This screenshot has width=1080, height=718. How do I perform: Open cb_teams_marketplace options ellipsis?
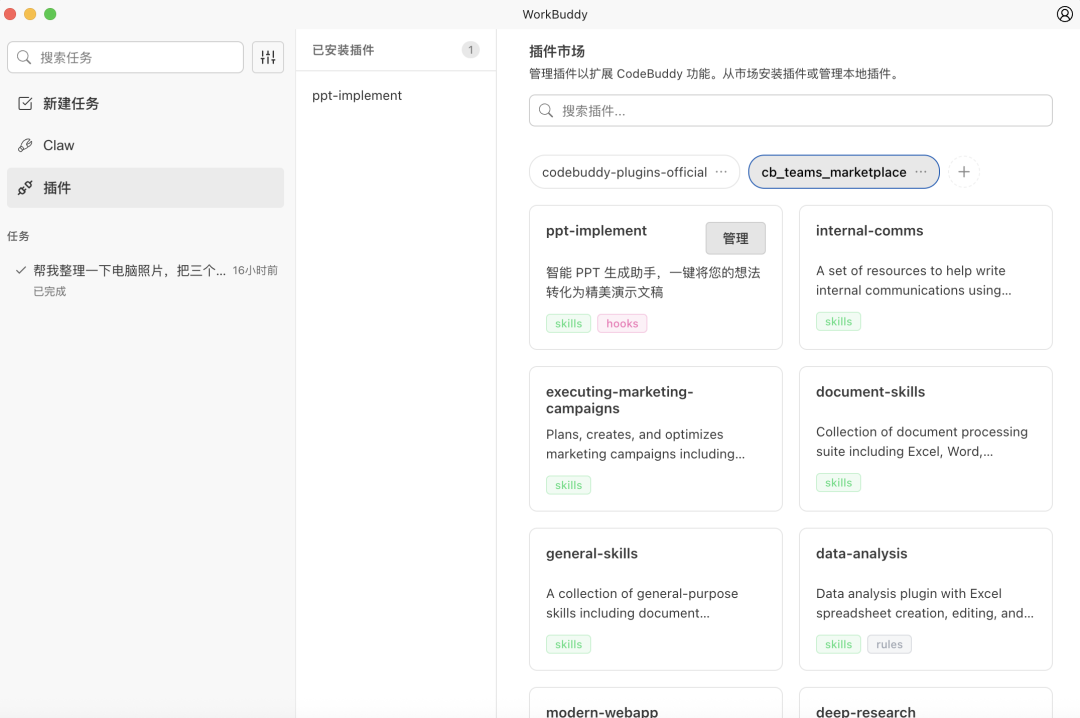(x=921, y=172)
